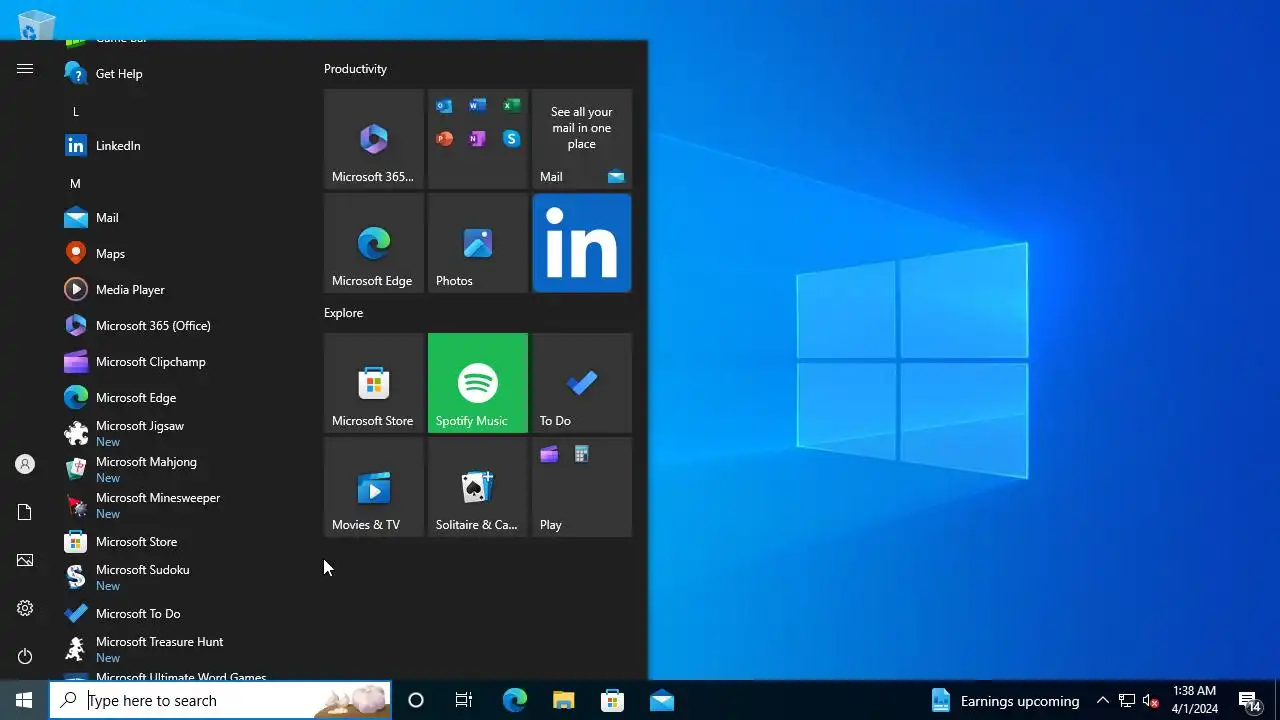The height and width of the screenshot is (720, 1280).
Task: Open Microsoft Store from the taskbar
Action: coord(612,700)
